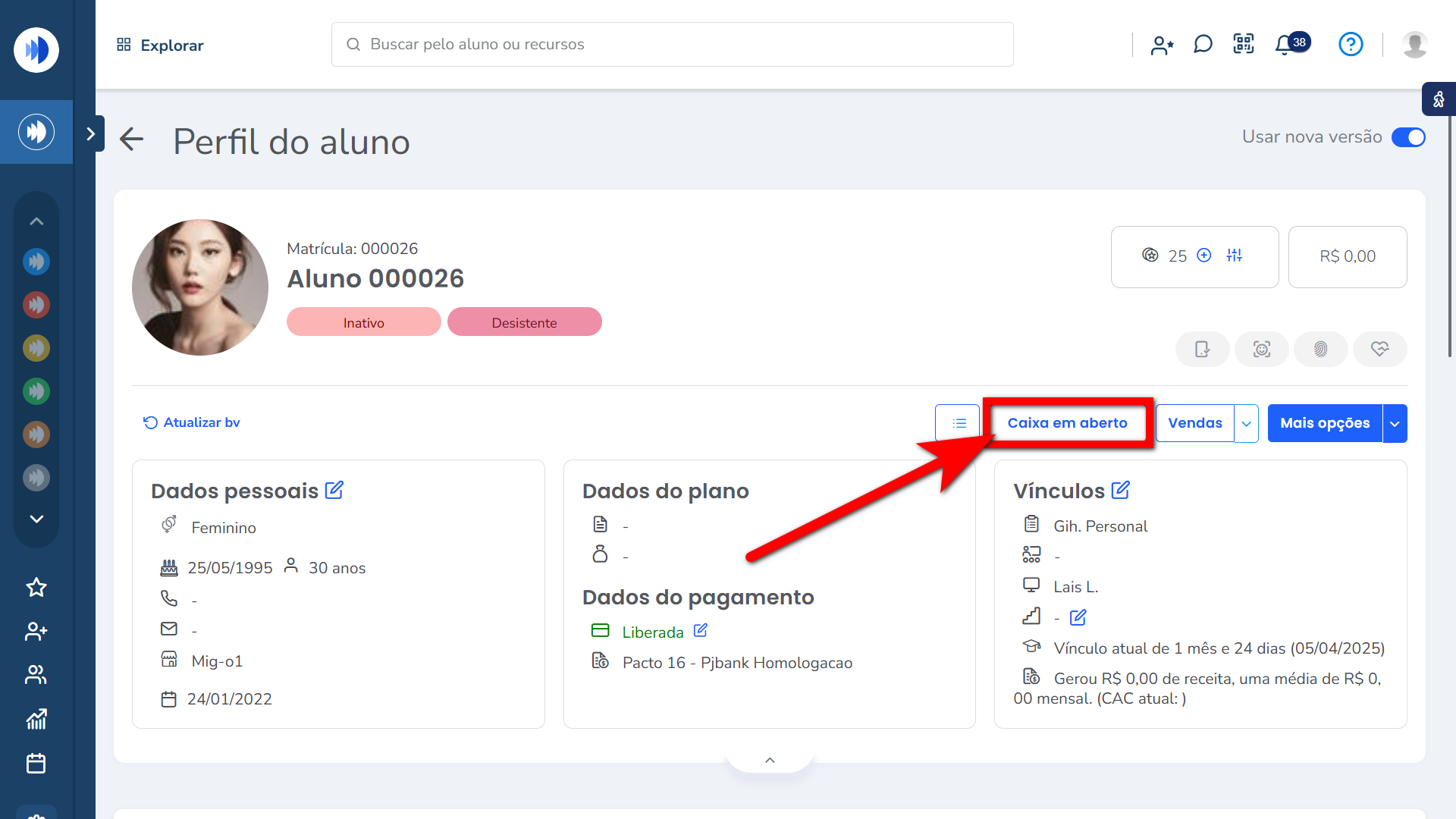
Task: Open the chat messages icon
Action: point(1203,44)
